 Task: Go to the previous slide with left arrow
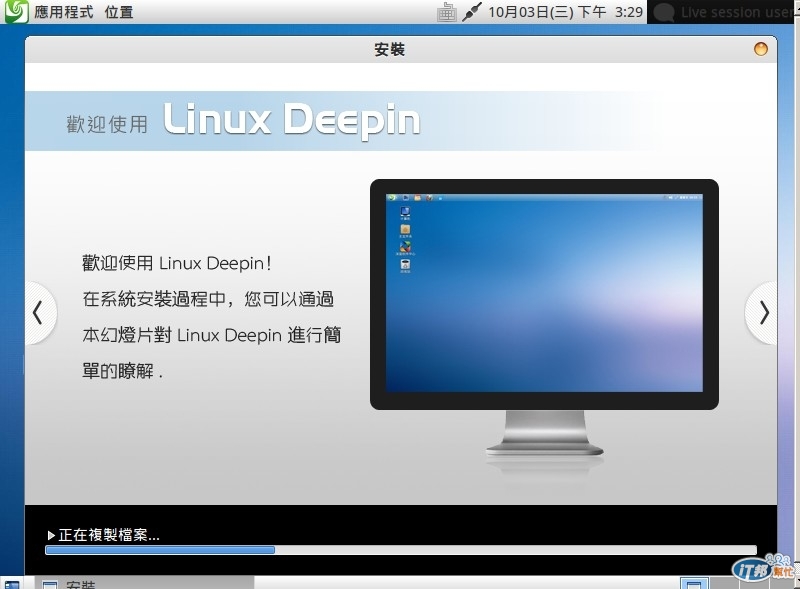[39, 313]
